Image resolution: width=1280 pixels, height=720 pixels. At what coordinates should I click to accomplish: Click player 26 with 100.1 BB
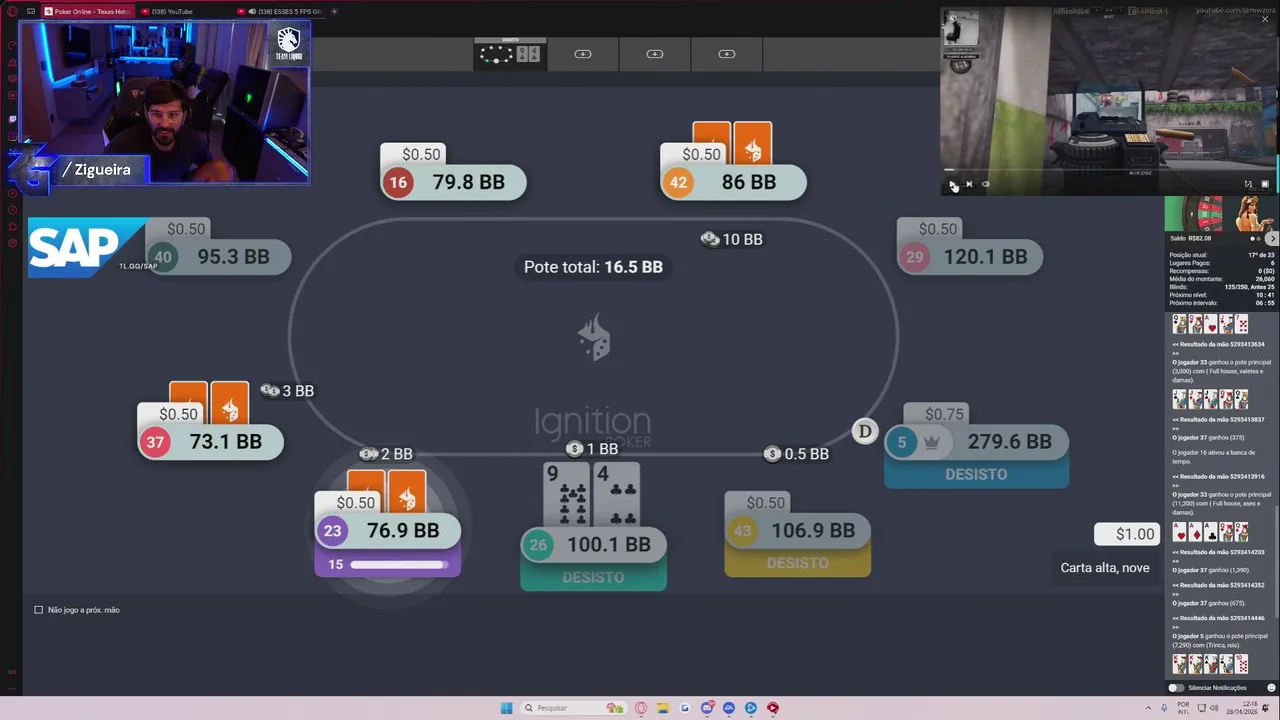pos(594,545)
